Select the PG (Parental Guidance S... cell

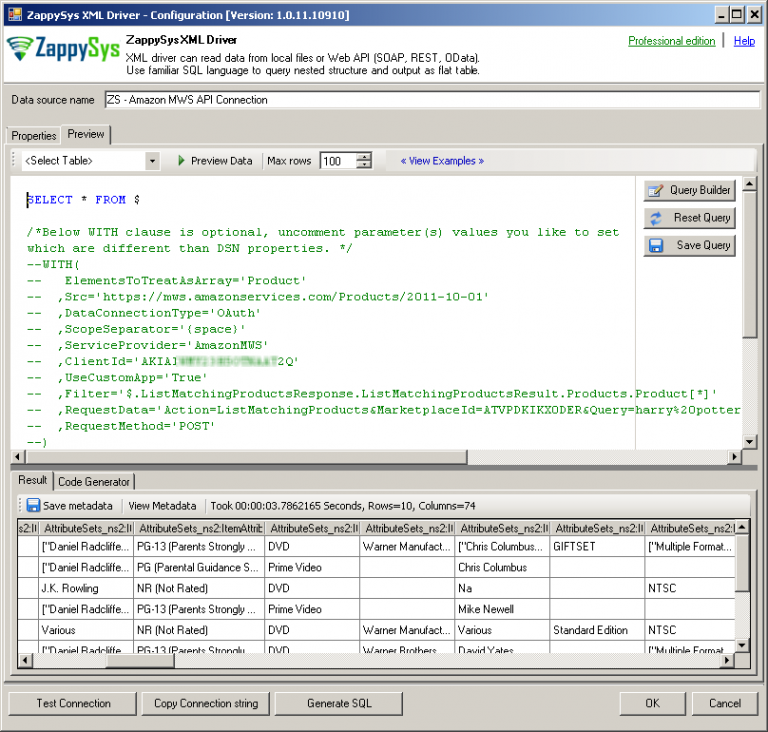coord(198,567)
